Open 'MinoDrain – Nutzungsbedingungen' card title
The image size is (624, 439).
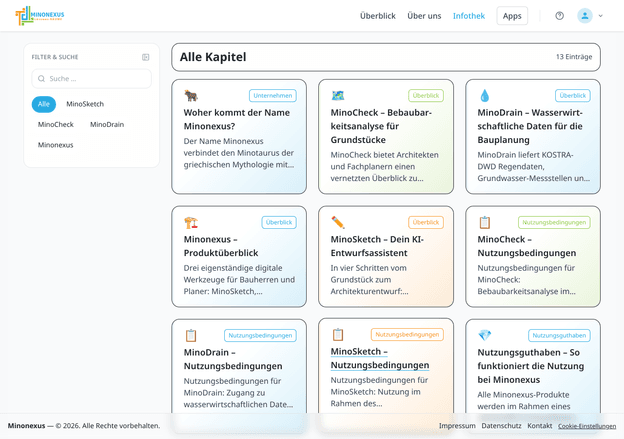point(233,359)
